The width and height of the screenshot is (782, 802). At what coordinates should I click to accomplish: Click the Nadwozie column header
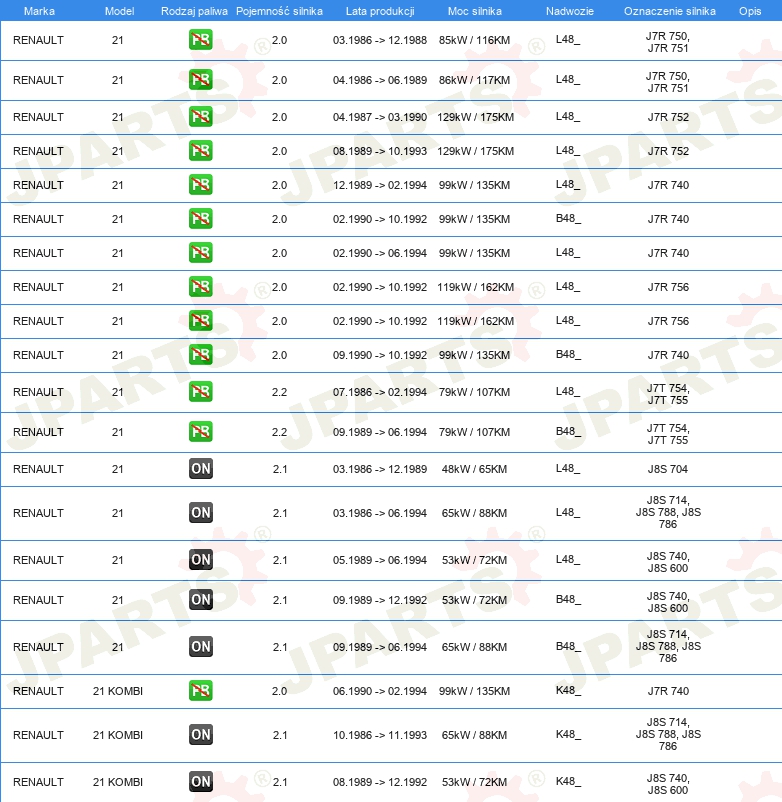[570, 11]
